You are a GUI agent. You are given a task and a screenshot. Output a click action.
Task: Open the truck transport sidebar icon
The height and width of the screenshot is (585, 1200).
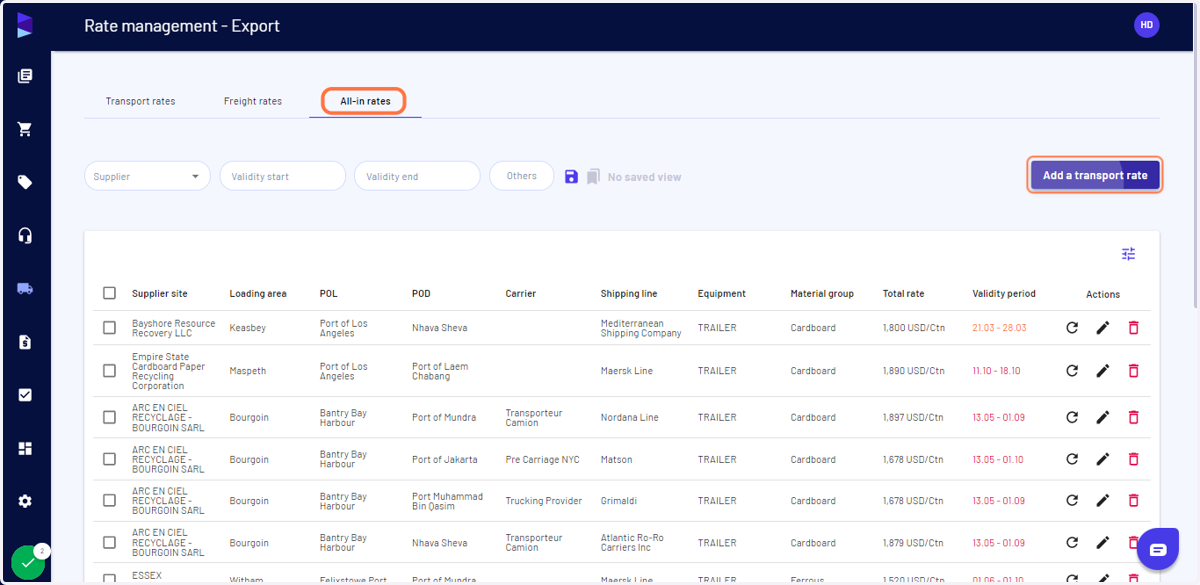(25, 288)
